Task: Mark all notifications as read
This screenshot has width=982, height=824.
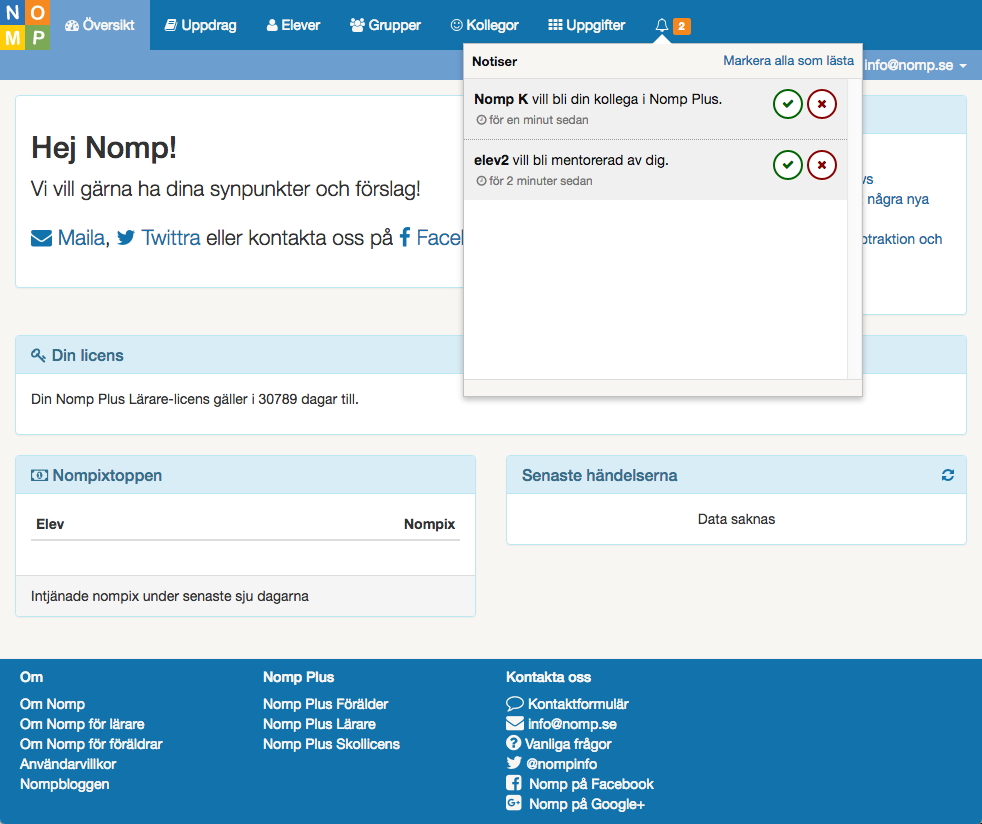Action: [788, 61]
